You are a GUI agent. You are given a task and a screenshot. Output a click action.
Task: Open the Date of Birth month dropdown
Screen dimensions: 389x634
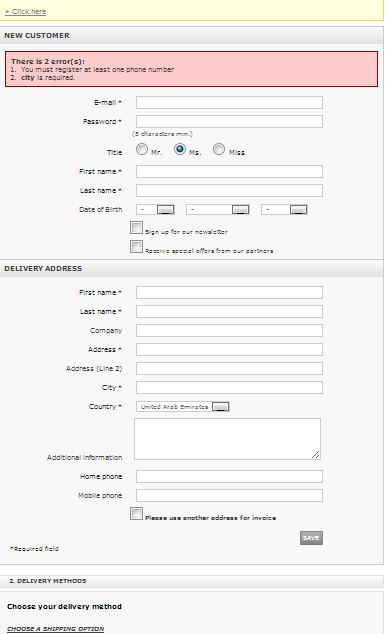pyautogui.click(x=218, y=209)
